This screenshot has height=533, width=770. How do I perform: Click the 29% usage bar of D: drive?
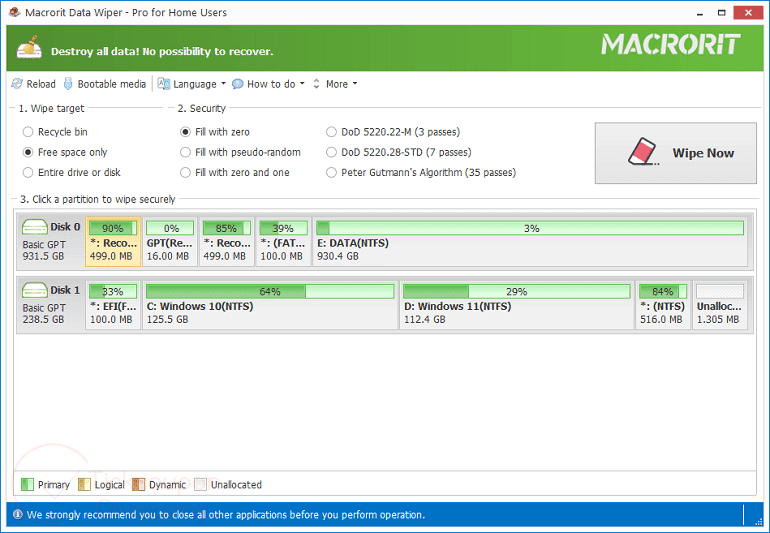517,291
